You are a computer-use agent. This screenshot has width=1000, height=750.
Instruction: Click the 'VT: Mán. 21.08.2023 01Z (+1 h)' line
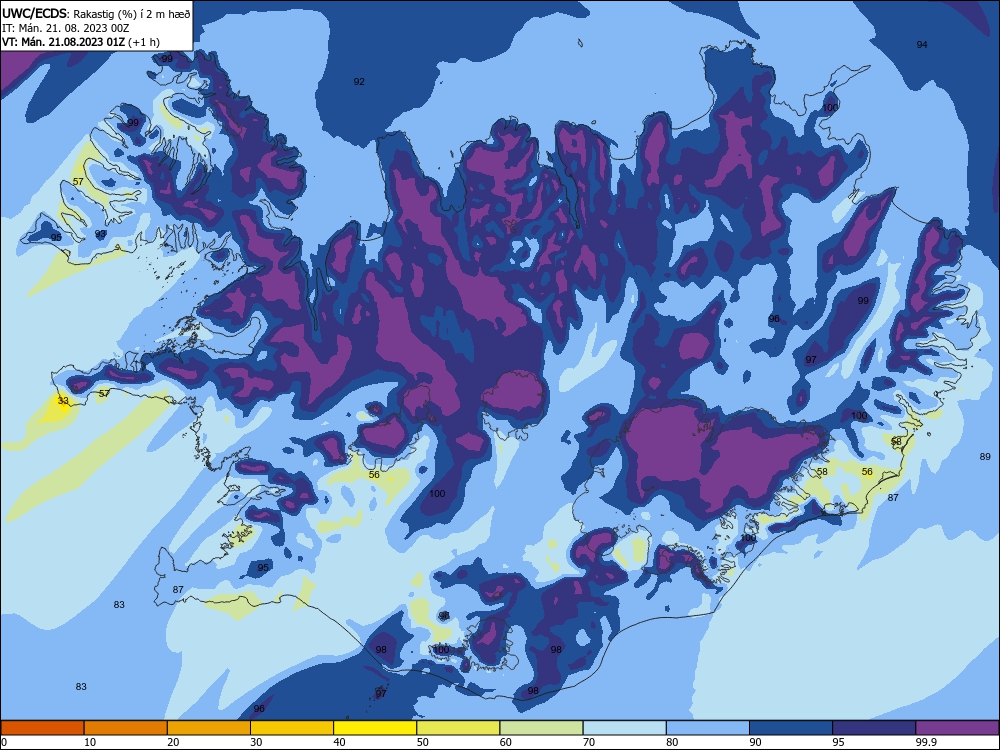pos(81,42)
